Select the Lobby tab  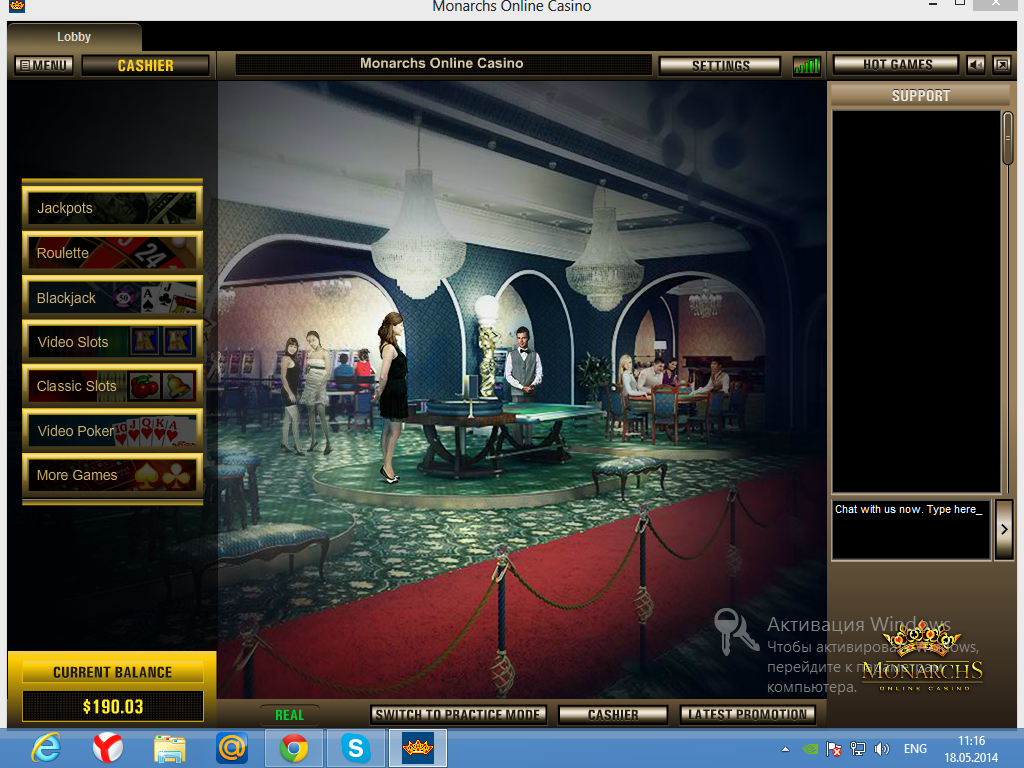tap(74, 37)
